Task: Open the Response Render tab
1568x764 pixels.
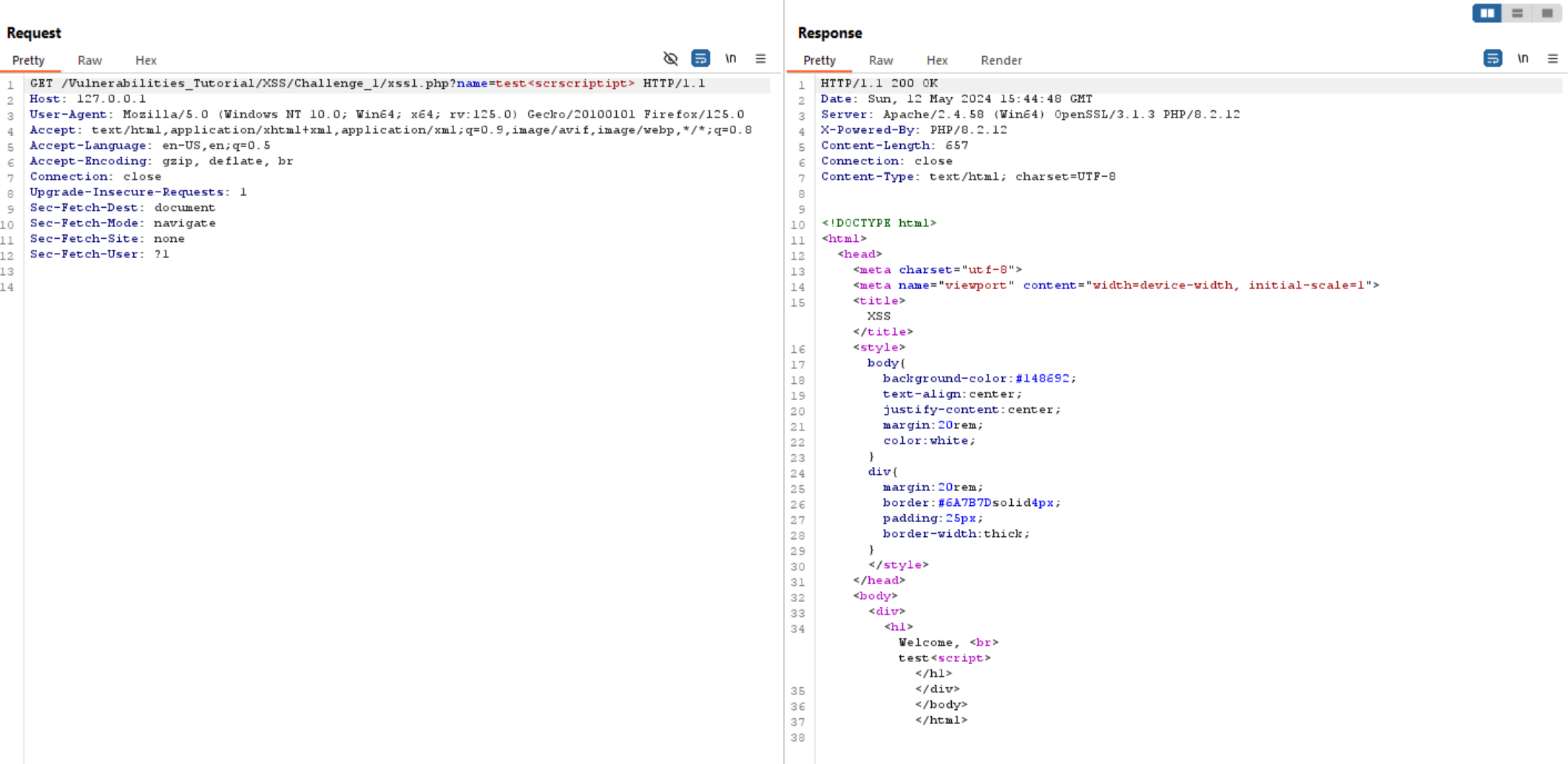Action: pos(1001,61)
